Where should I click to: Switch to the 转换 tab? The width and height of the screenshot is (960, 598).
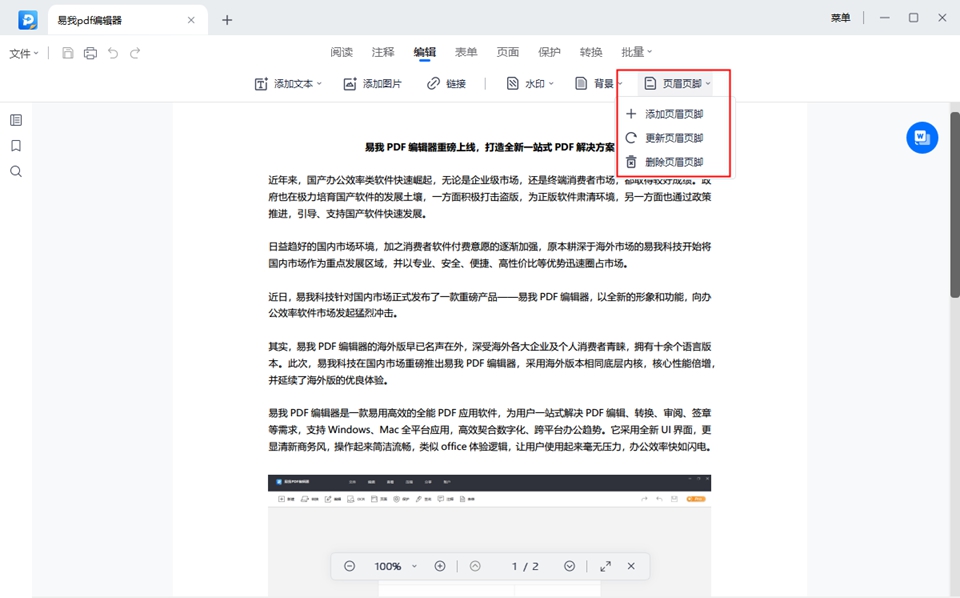coord(591,52)
